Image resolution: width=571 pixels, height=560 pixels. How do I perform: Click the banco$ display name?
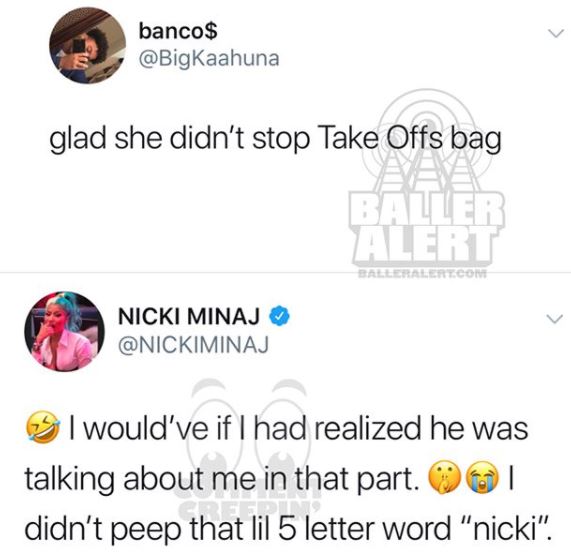click(x=178, y=31)
